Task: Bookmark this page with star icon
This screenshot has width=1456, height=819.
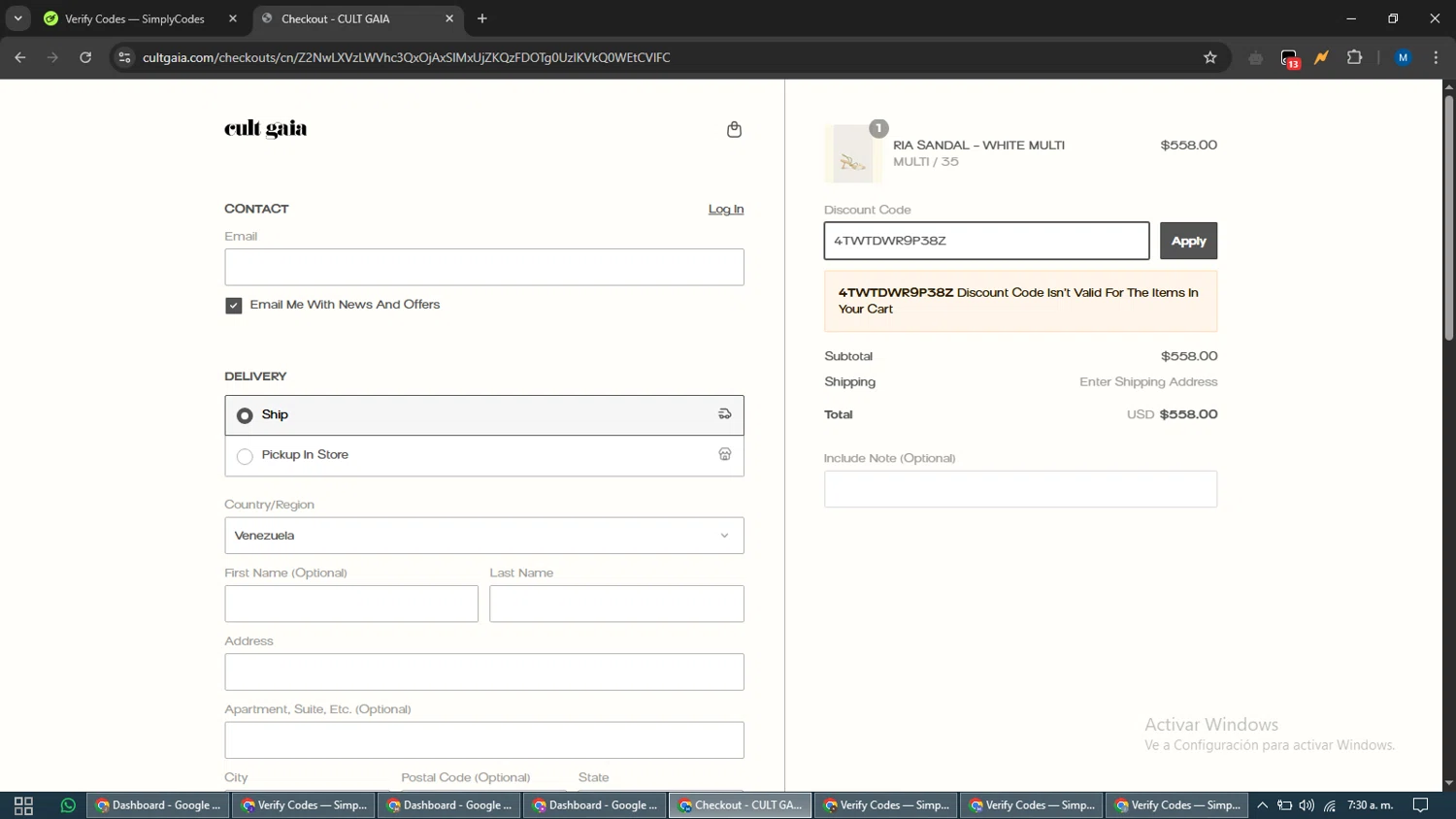Action: (1209, 57)
